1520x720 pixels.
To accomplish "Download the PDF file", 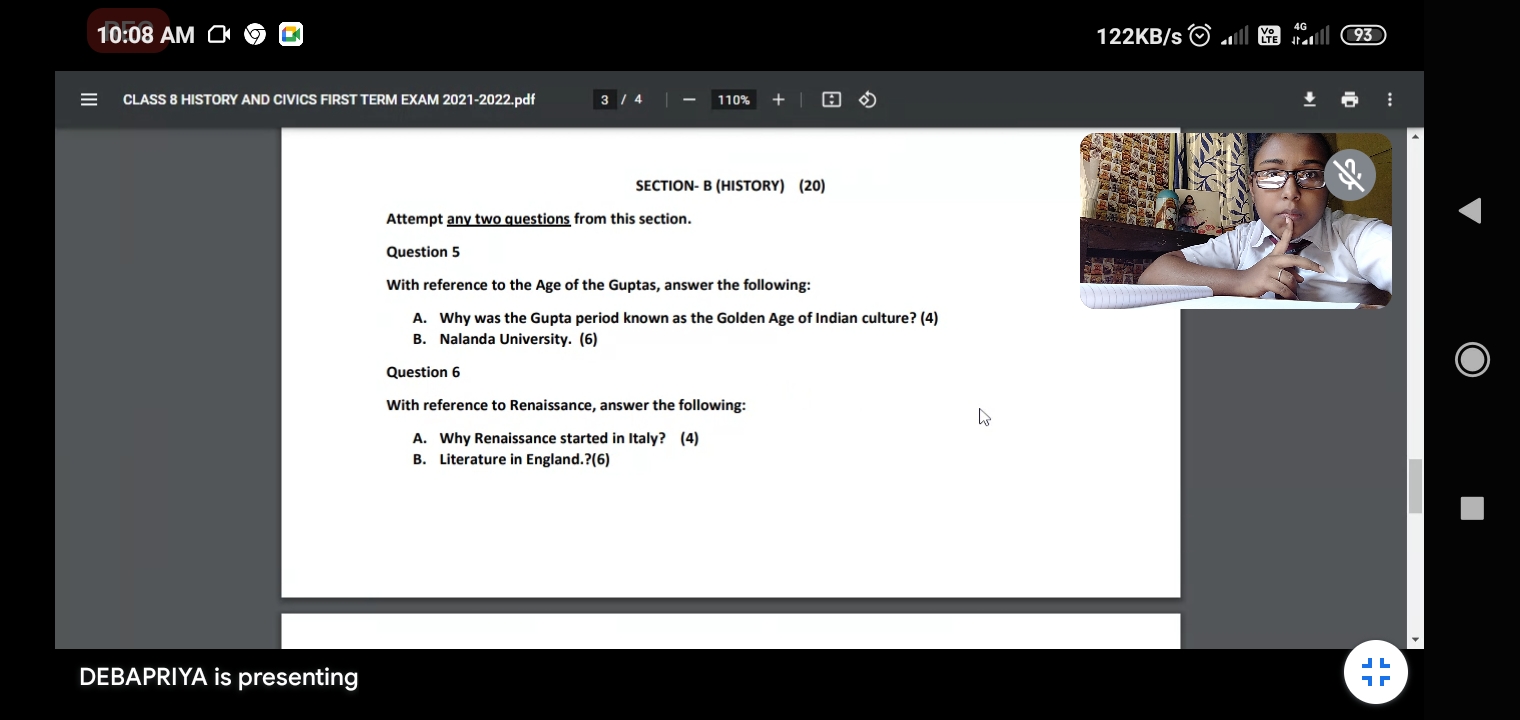I will tap(1310, 100).
